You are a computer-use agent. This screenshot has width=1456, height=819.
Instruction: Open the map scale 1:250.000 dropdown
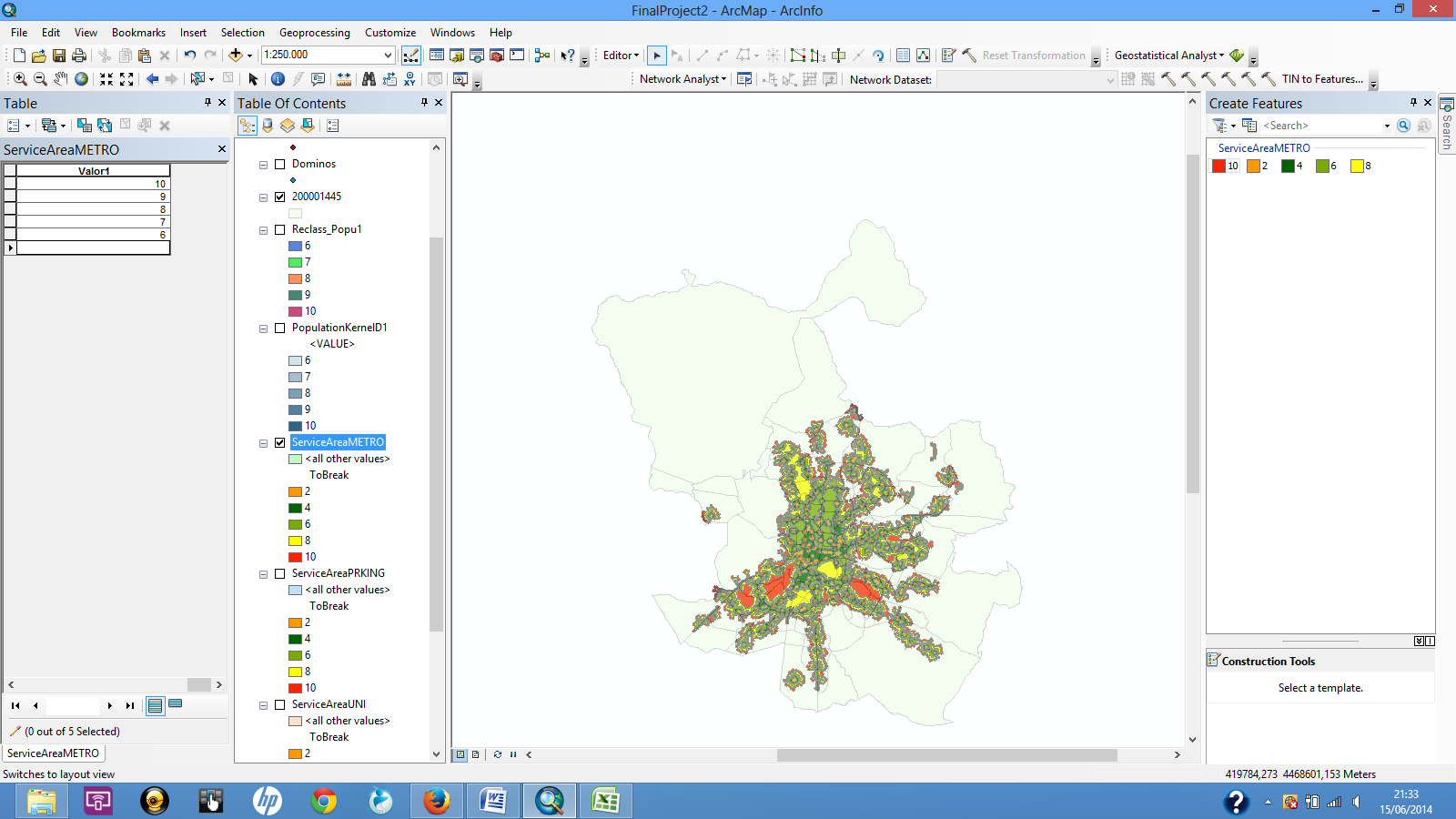[388, 56]
